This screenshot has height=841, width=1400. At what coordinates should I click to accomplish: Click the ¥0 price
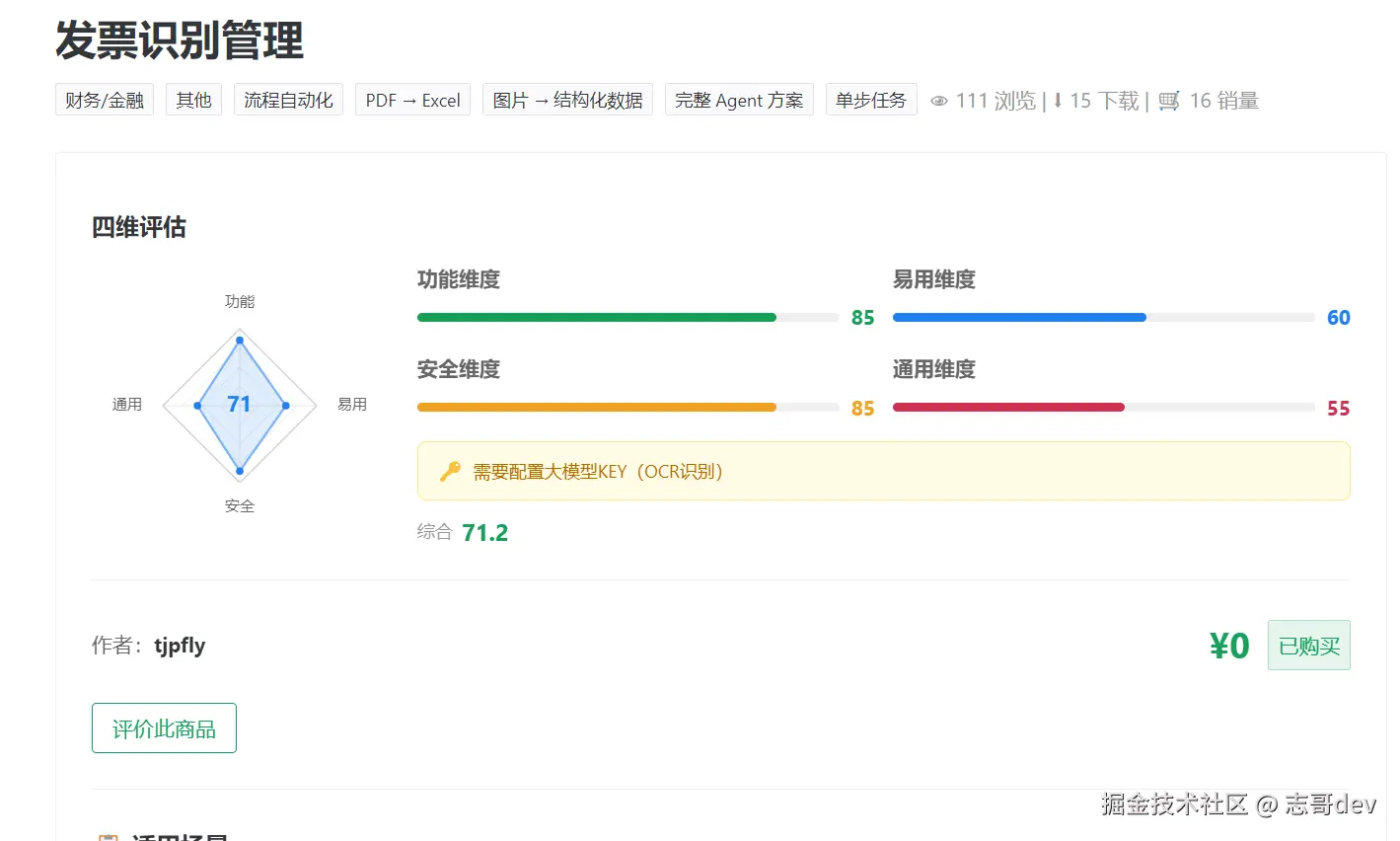tap(1229, 646)
